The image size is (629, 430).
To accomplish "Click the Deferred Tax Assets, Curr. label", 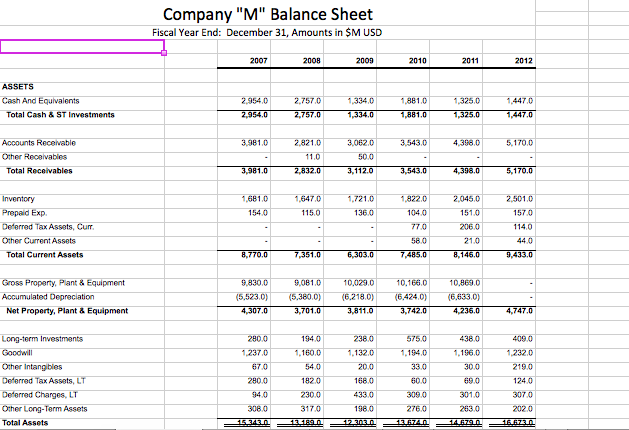I will [x=49, y=228].
